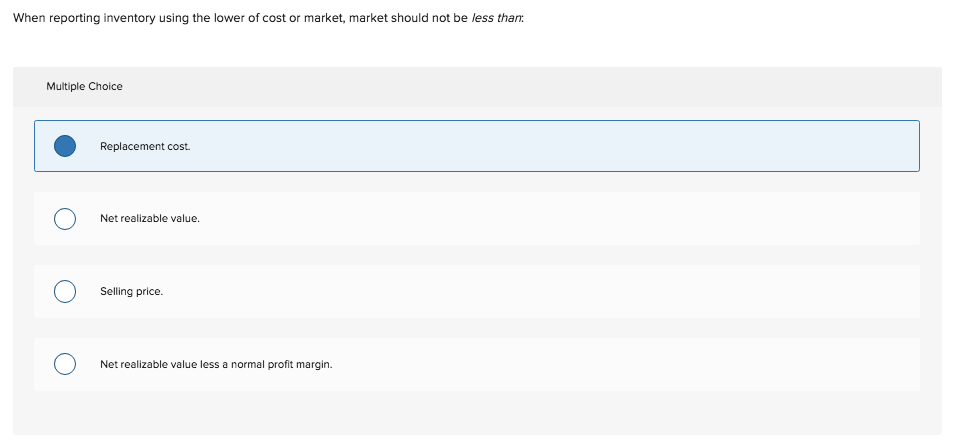Viewport: 954px width, 441px height.
Task: Click blank area of the last answer option row
Action: point(608,364)
